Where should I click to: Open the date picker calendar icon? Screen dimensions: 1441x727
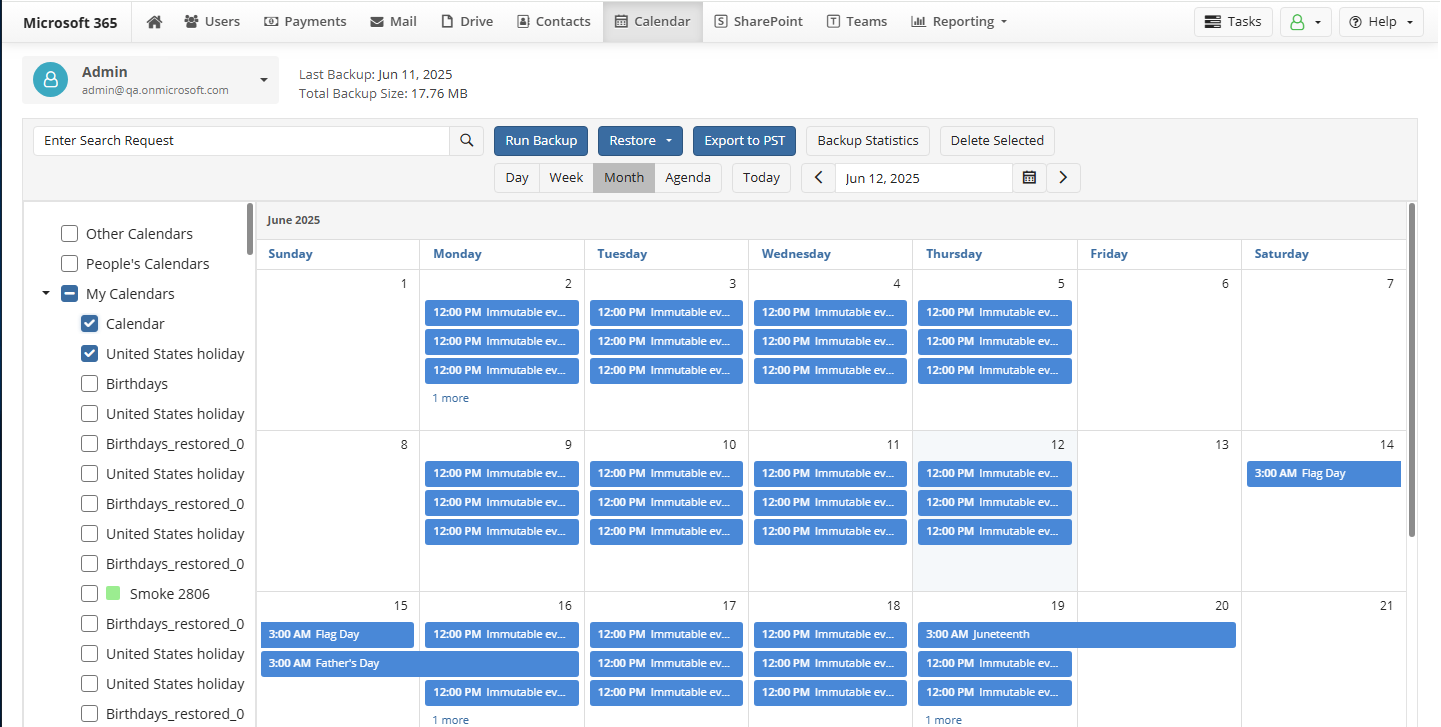pos(1029,178)
